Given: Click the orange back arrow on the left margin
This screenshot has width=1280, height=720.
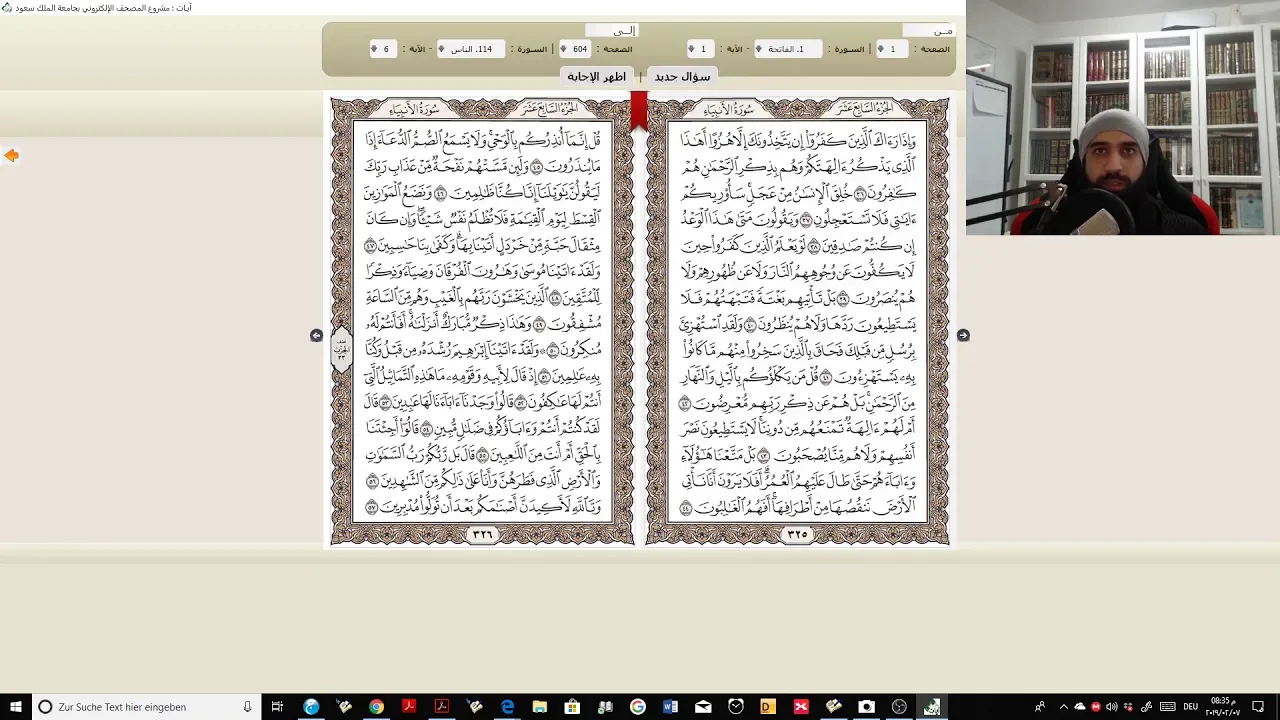Looking at the screenshot, I should pos(11,155).
